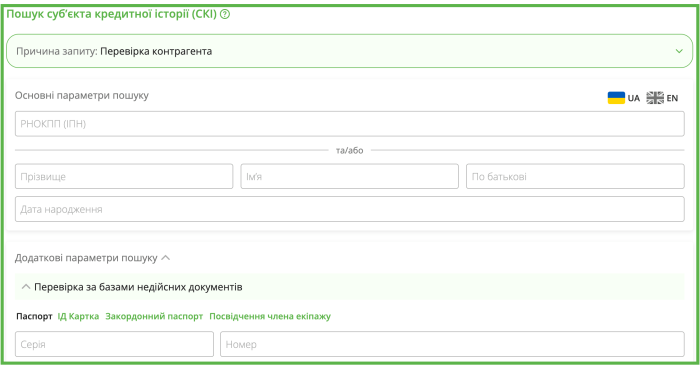The width and height of the screenshot is (700, 365).
Task: Open the Причина запиту dropdown
Action: coord(350,51)
